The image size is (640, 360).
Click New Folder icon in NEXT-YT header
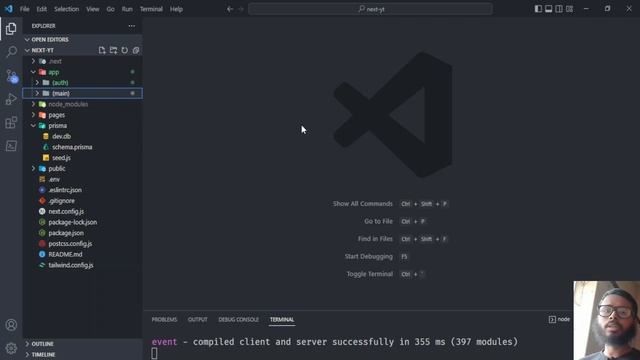tap(113, 50)
